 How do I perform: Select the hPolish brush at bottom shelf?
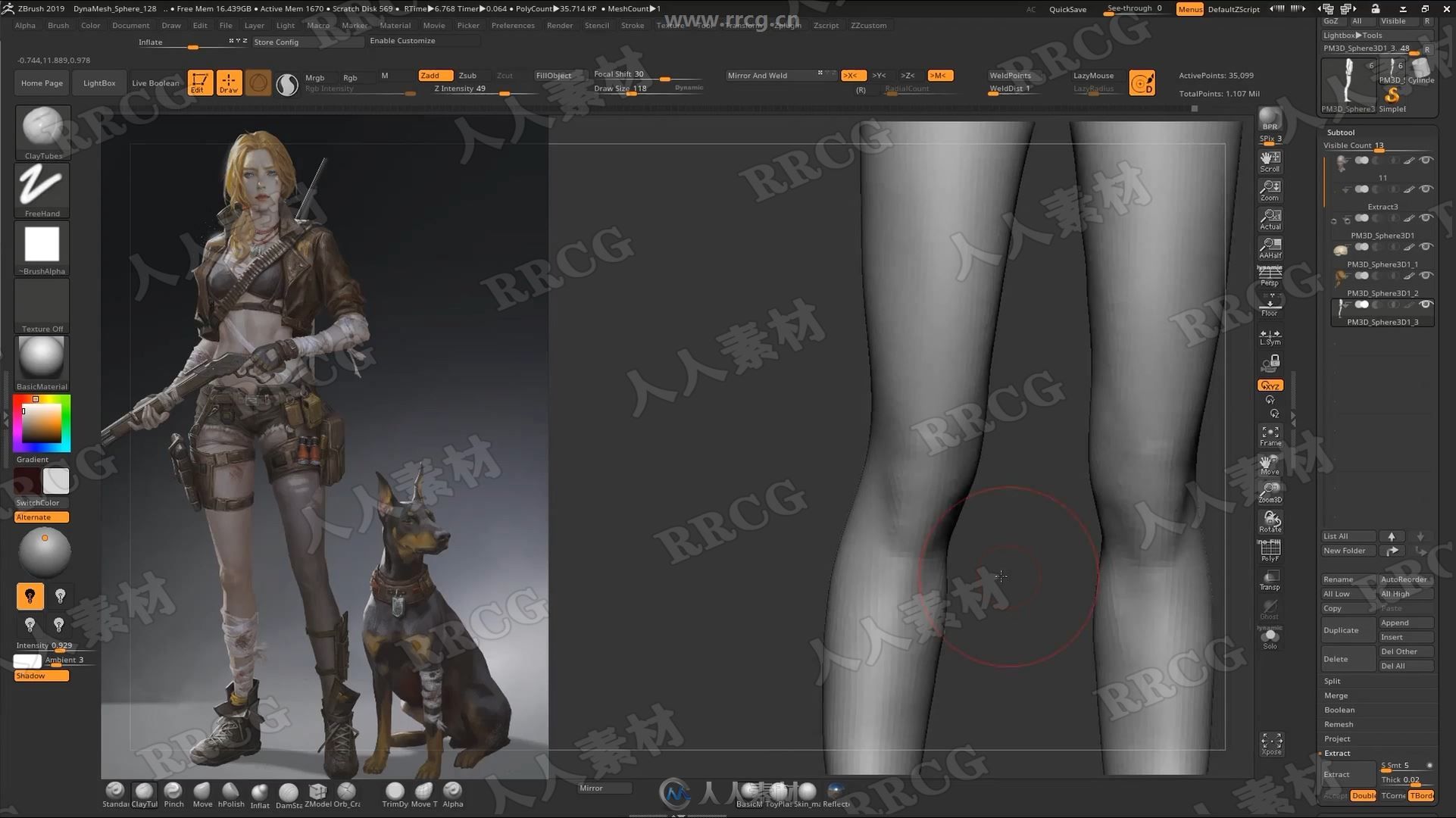point(231,795)
